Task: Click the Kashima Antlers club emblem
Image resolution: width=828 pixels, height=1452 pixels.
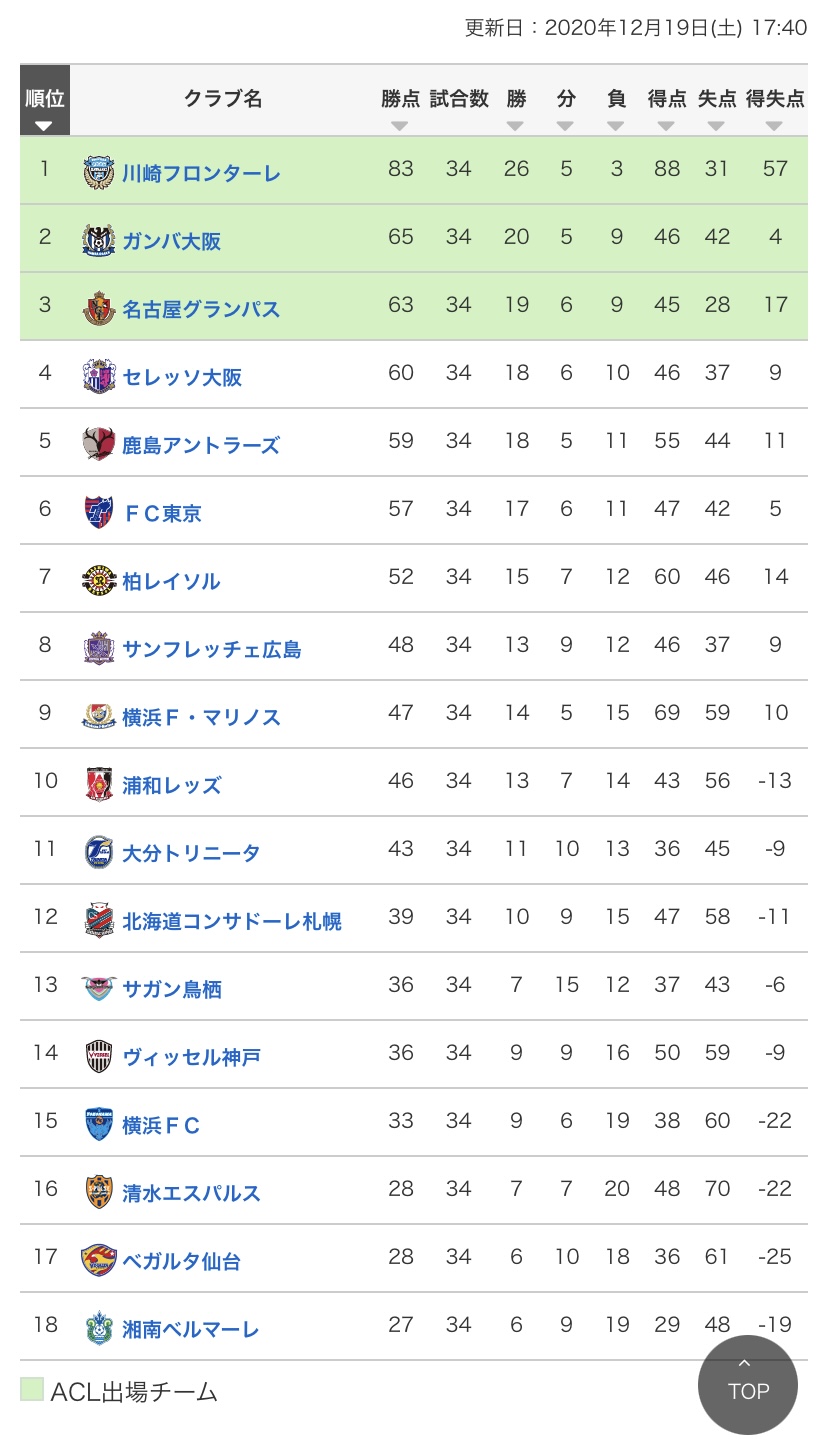Action: [99, 445]
